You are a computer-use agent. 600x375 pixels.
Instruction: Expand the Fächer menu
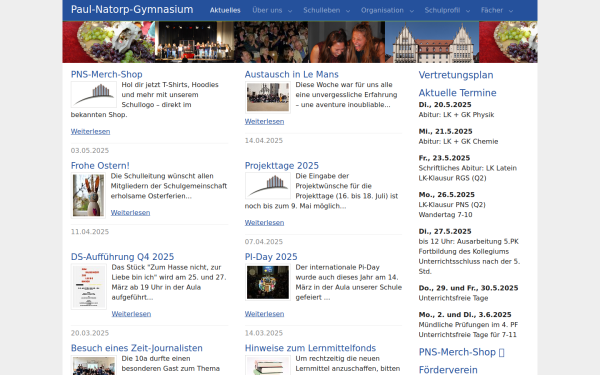(x=497, y=10)
